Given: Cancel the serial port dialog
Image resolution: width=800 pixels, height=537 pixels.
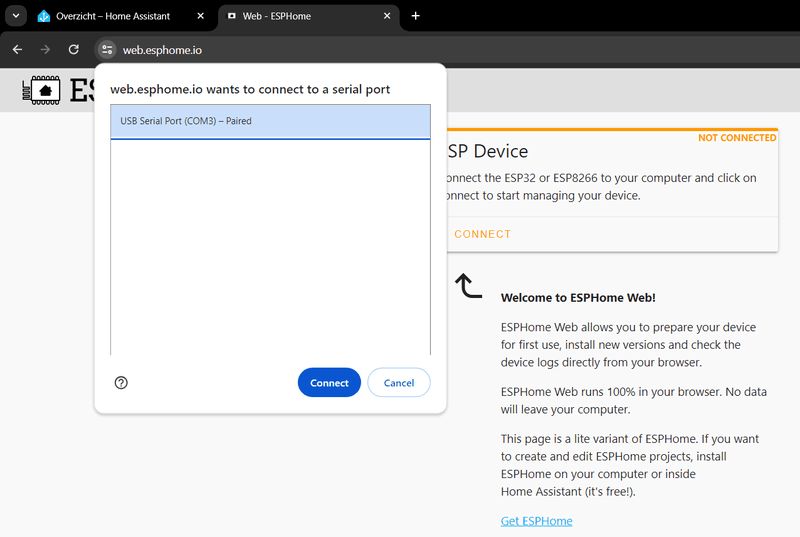Looking at the screenshot, I should pyautogui.click(x=399, y=382).
